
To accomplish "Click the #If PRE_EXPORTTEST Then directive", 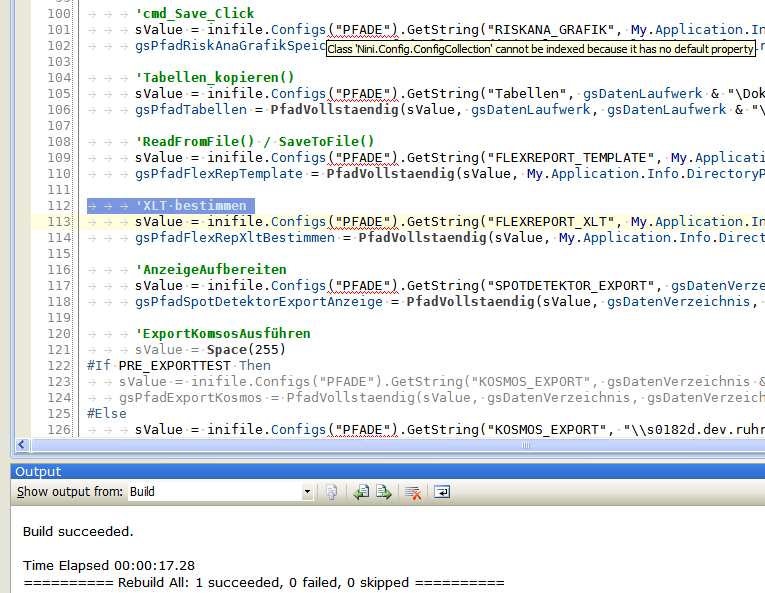I will (x=179, y=366).
